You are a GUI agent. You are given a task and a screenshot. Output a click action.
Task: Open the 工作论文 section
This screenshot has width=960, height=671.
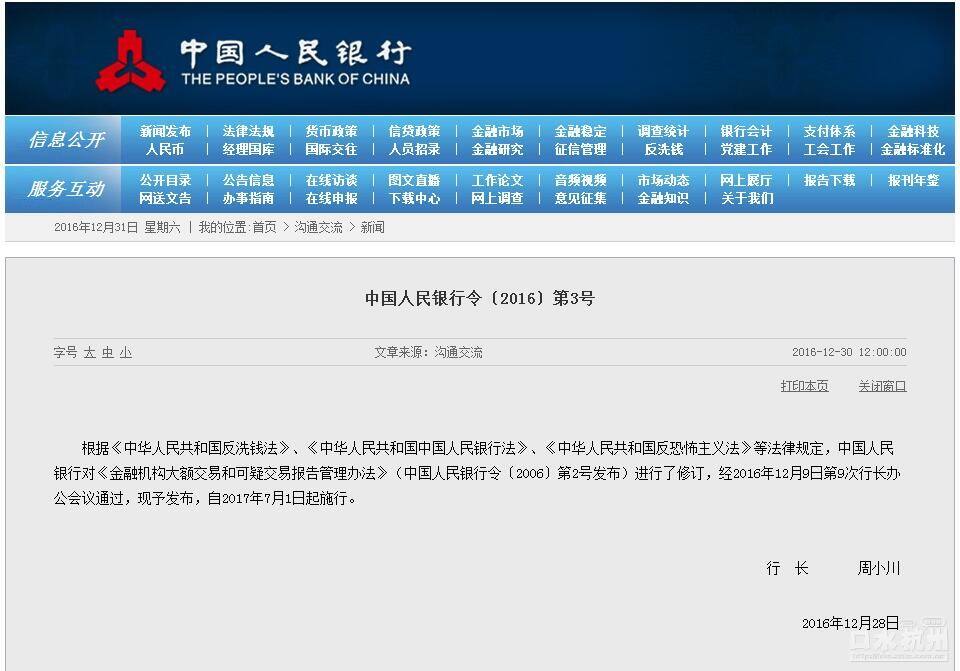498,181
